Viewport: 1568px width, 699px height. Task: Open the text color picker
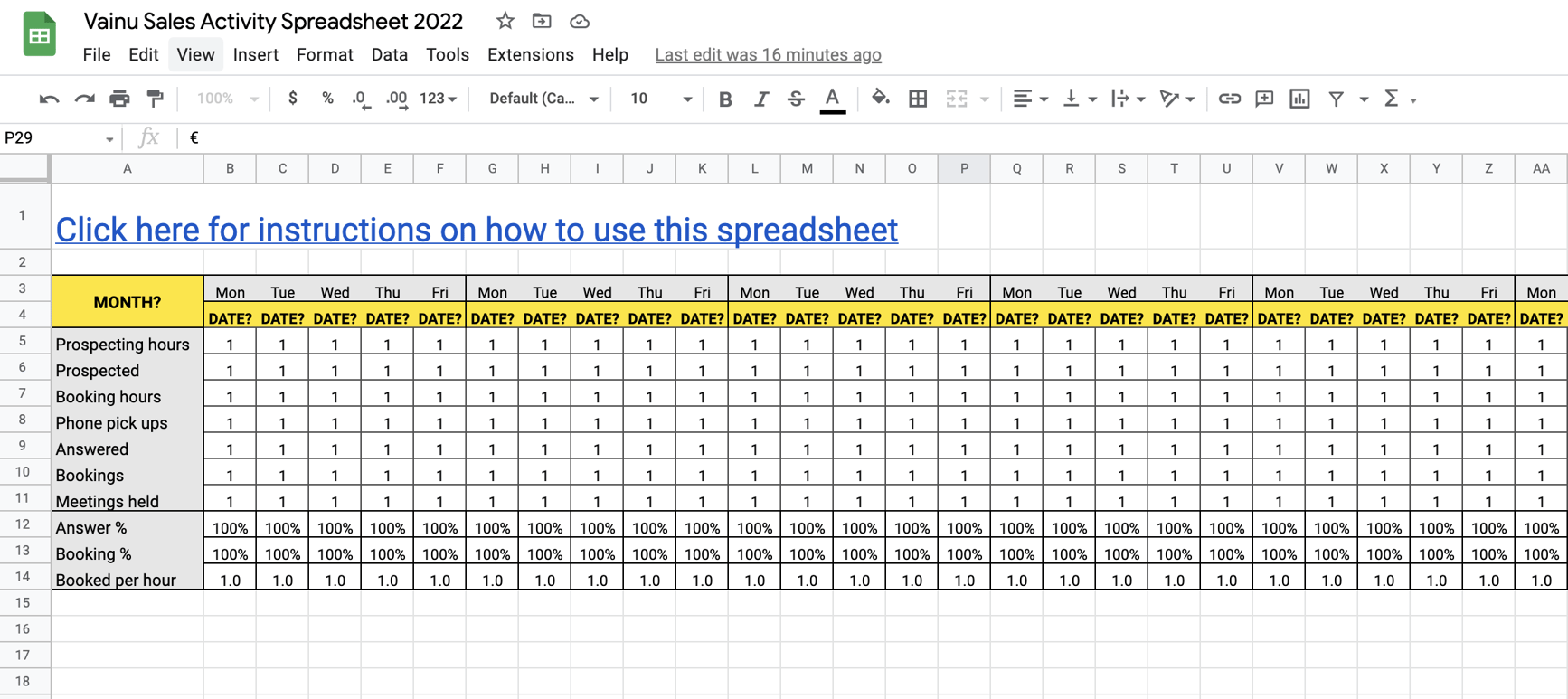[833, 99]
